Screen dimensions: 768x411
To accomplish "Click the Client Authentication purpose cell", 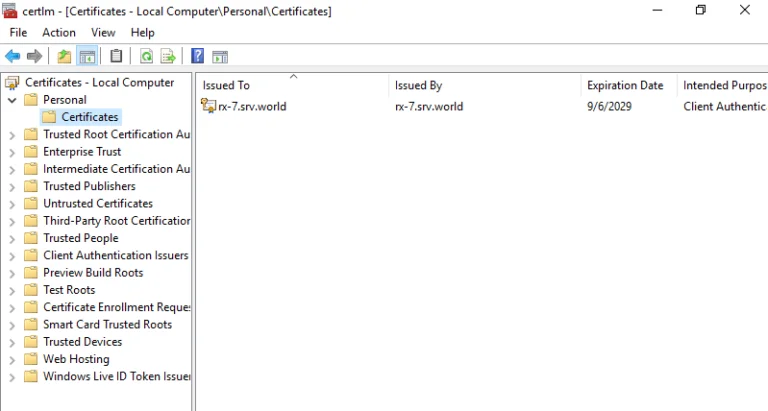I will click(x=724, y=106).
